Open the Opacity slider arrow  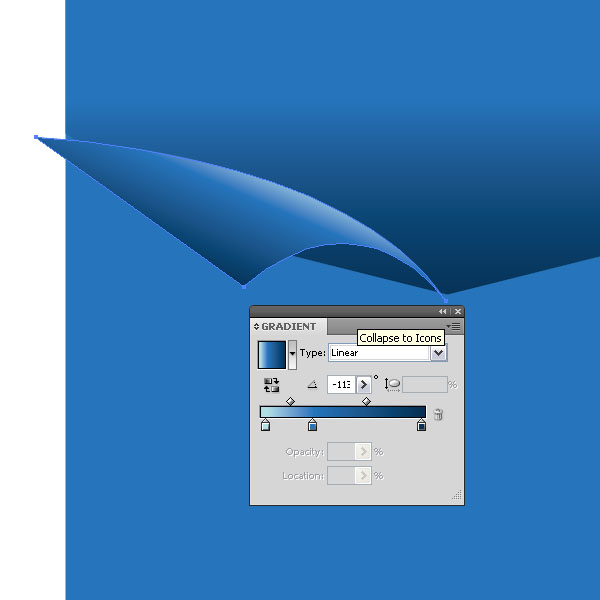pos(364,452)
